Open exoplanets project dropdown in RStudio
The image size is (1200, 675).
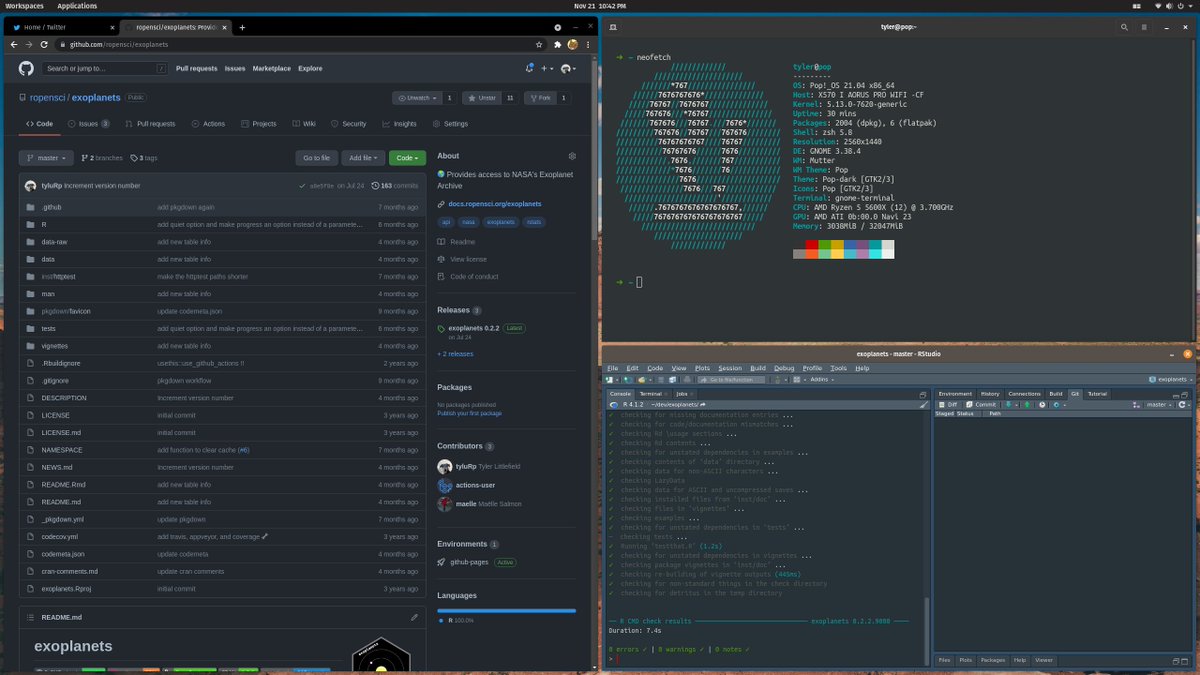pyautogui.click(x=1170, y=380)
